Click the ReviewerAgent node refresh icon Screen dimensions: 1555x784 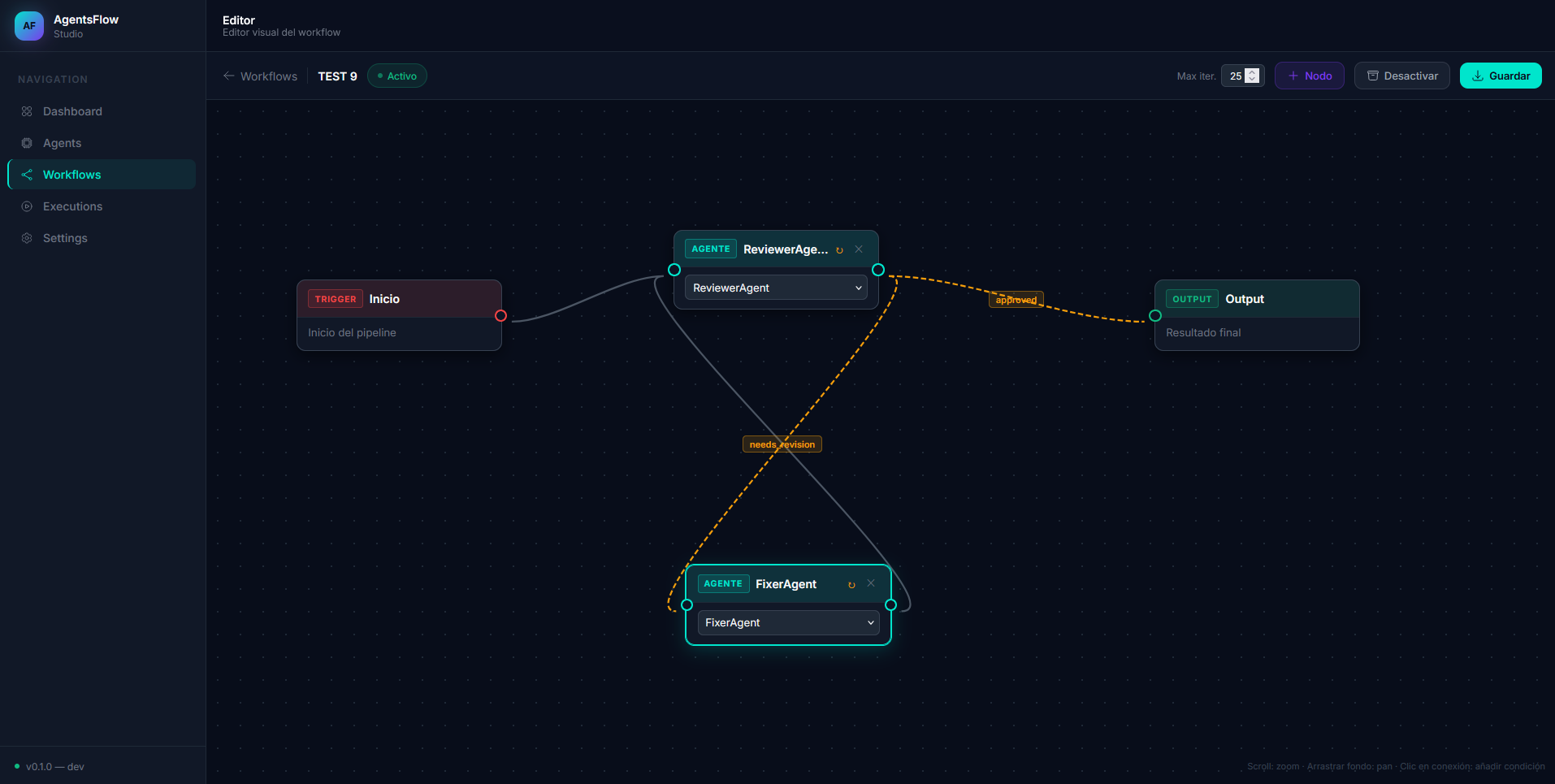(x=839, y=250)
